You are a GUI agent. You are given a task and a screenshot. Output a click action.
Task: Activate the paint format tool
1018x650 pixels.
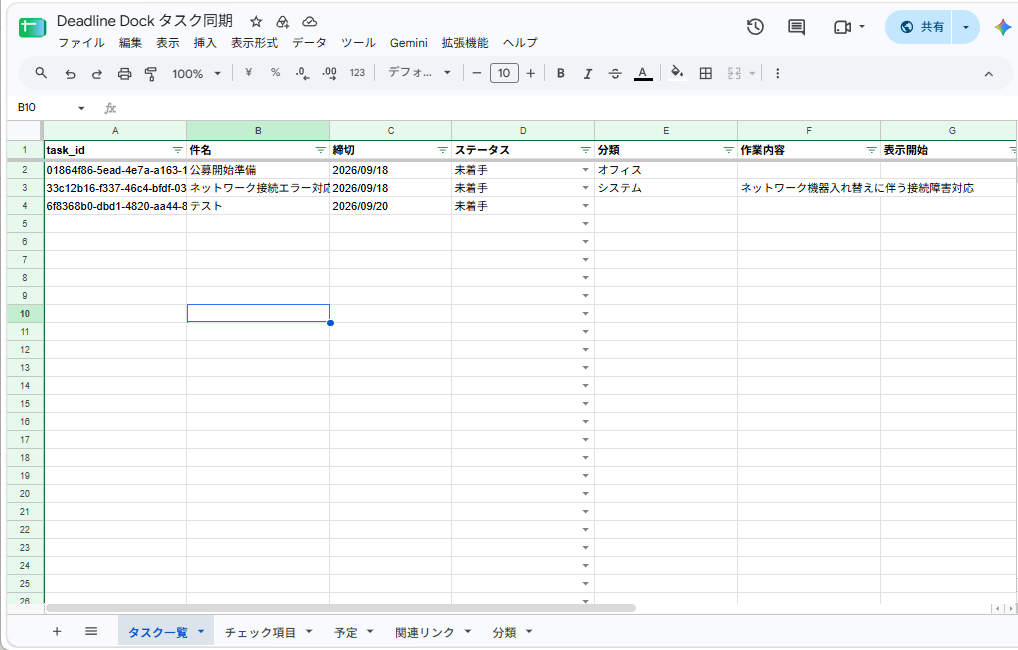tap(151, 73)
